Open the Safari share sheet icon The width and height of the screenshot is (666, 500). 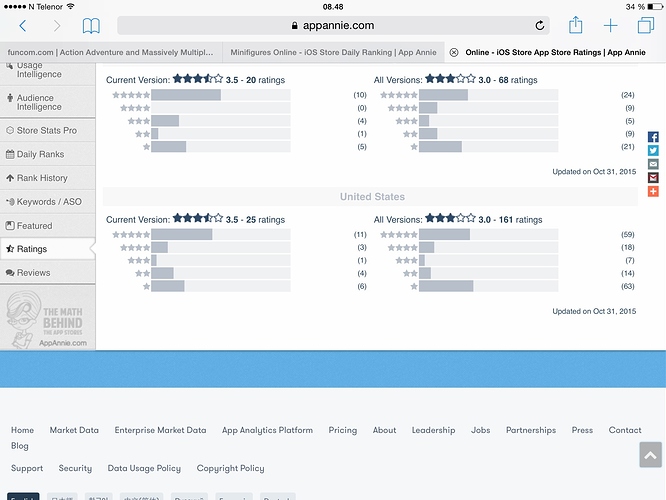pos(576,25)
